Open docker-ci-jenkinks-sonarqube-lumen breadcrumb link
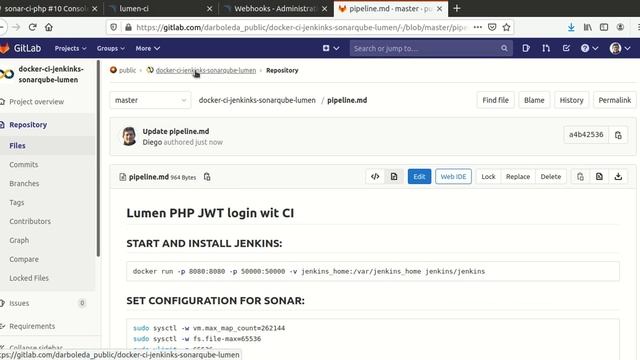Image resolution: width=640 pixels, height=360 pixels. (206, 70)
